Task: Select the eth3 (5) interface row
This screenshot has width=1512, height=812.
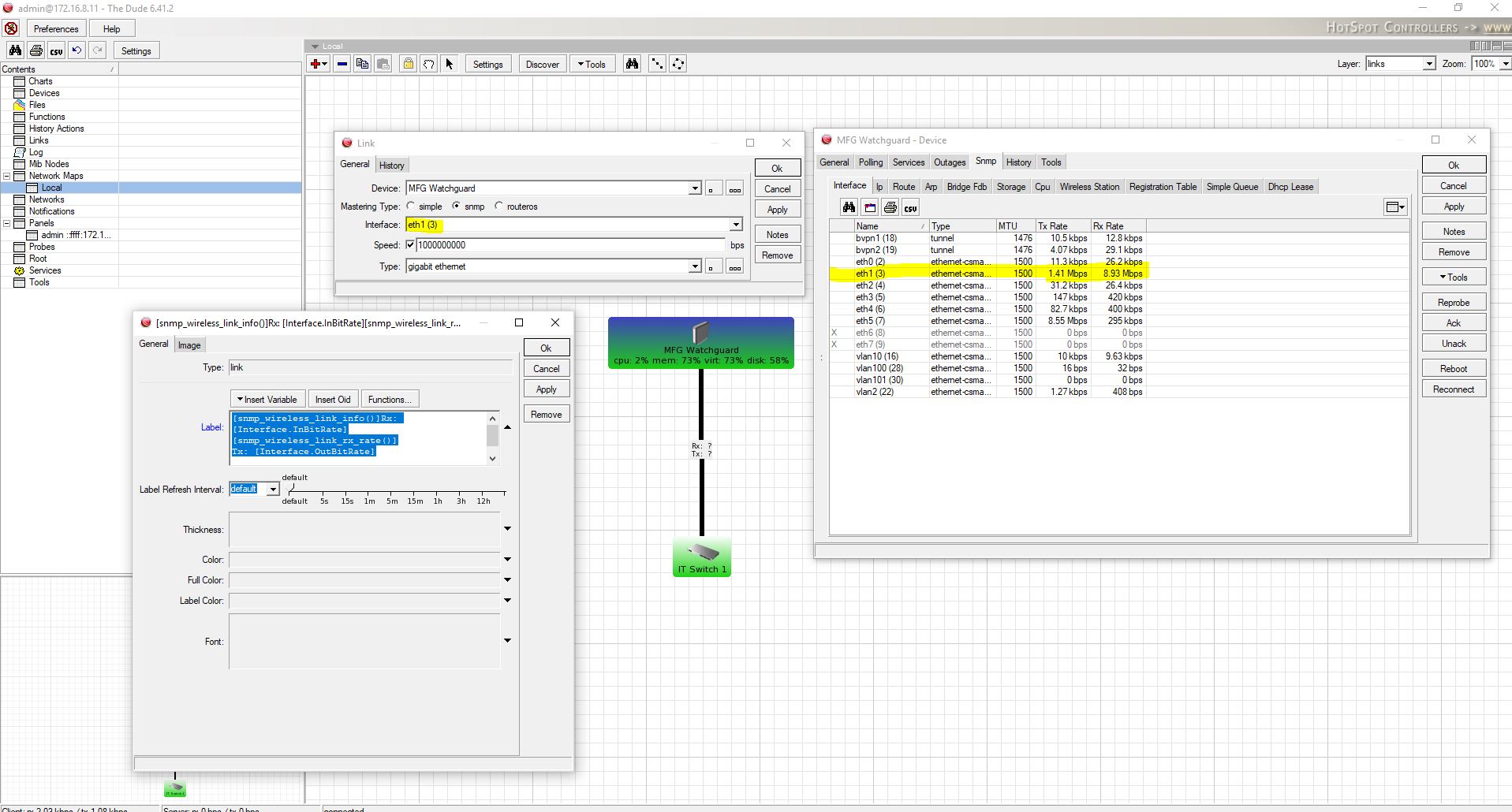Action: [870, 297]
